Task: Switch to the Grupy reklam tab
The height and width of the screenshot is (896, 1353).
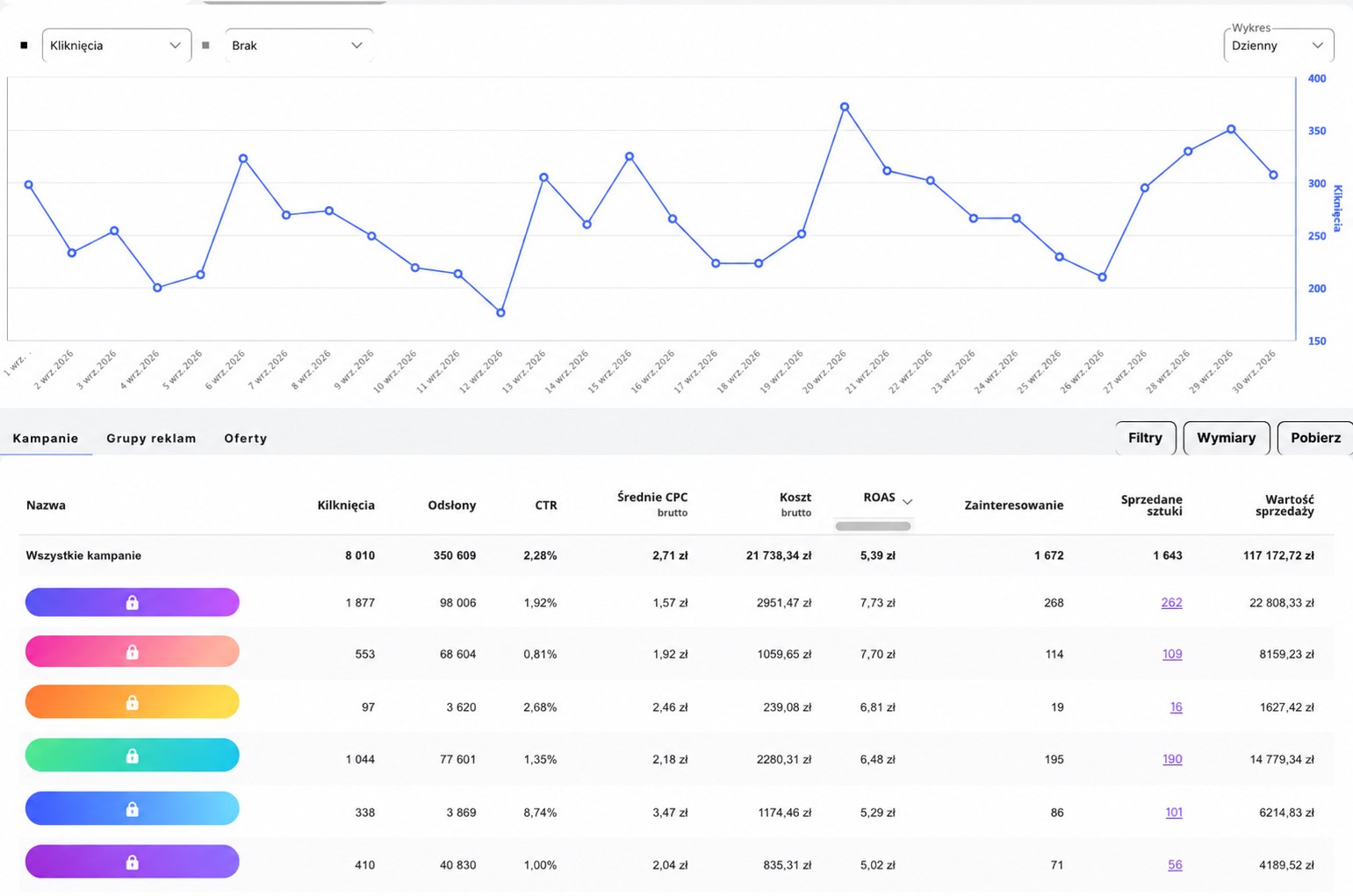Action: 151,438
